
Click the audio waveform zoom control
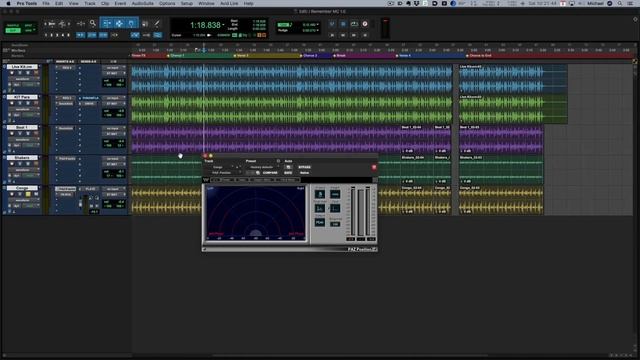coord(52,24)
